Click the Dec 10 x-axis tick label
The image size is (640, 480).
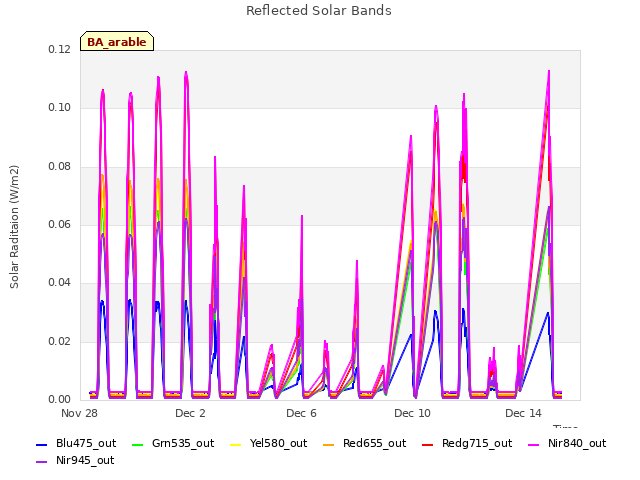pos(412,413)
